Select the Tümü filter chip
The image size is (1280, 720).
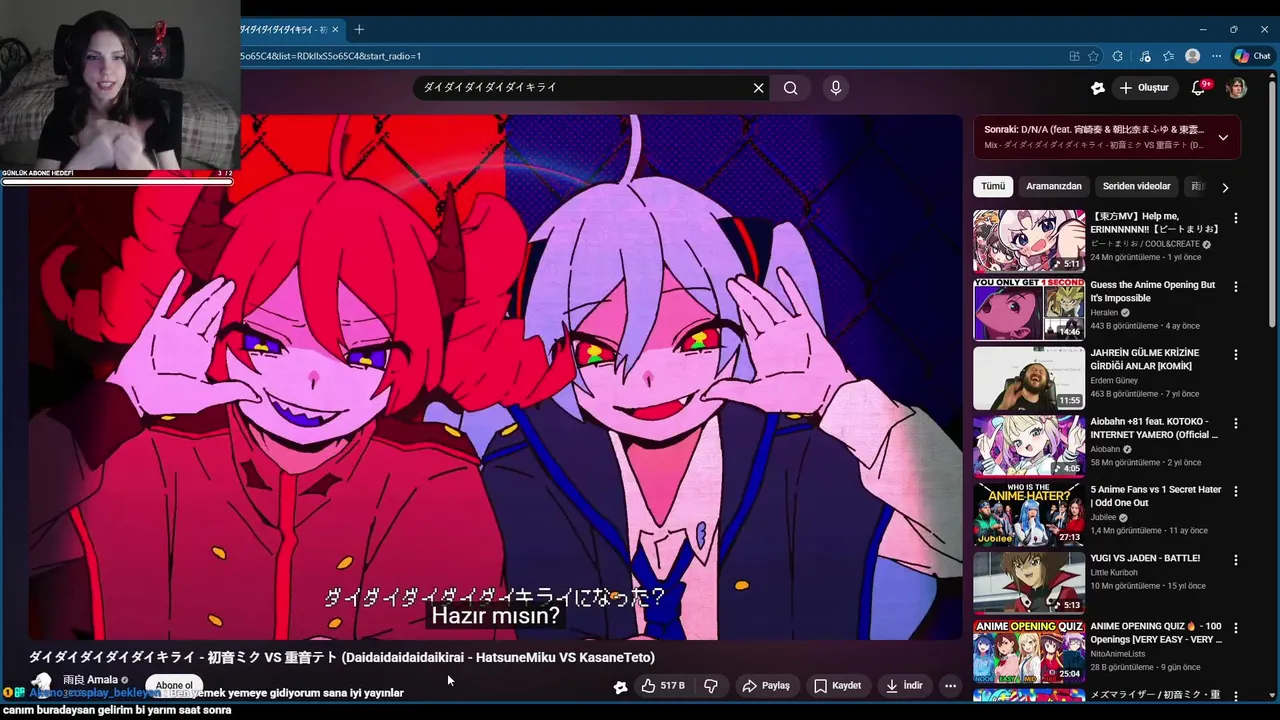pyautogui.click(x=993, y=187)
